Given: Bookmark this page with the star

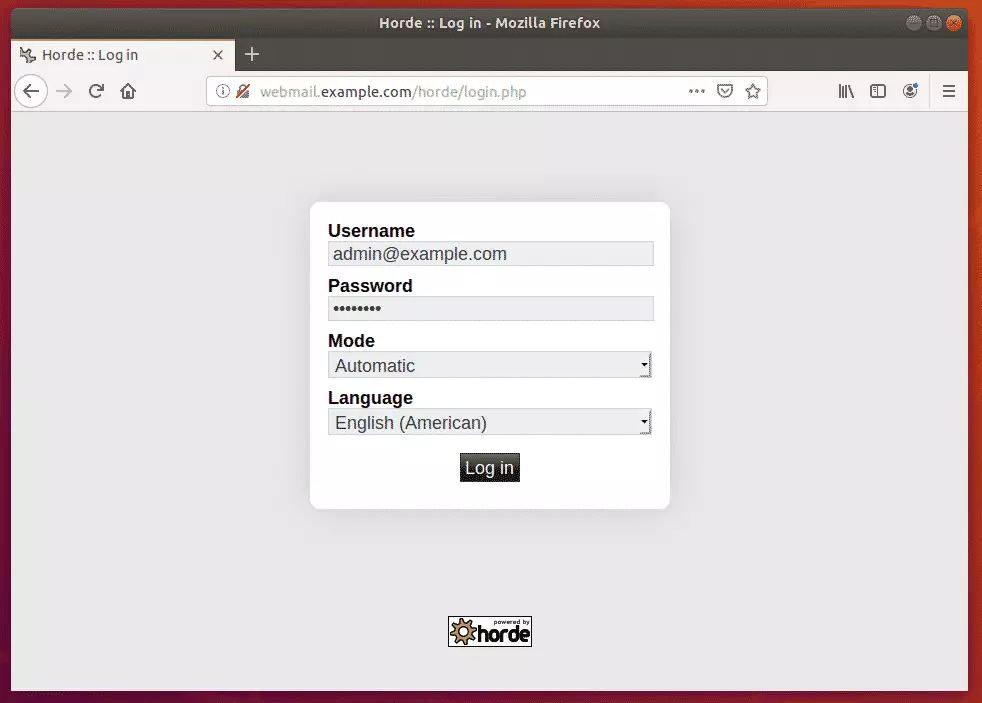Looking at the screenshot, I should (753, 91).
